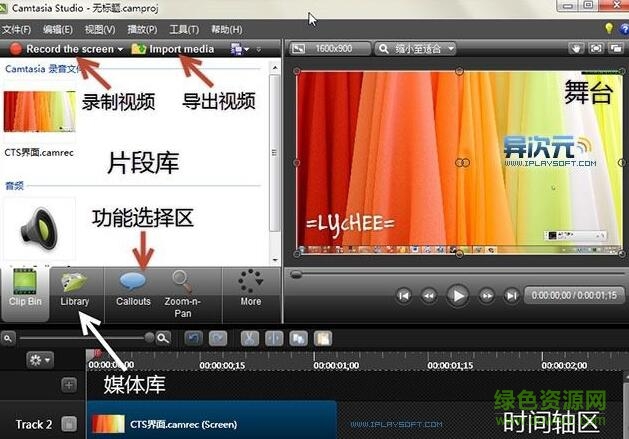The height and width of the screenshot is (439, 629).
Task: Click the cut scissors icon
Action: tap(250, 339)
